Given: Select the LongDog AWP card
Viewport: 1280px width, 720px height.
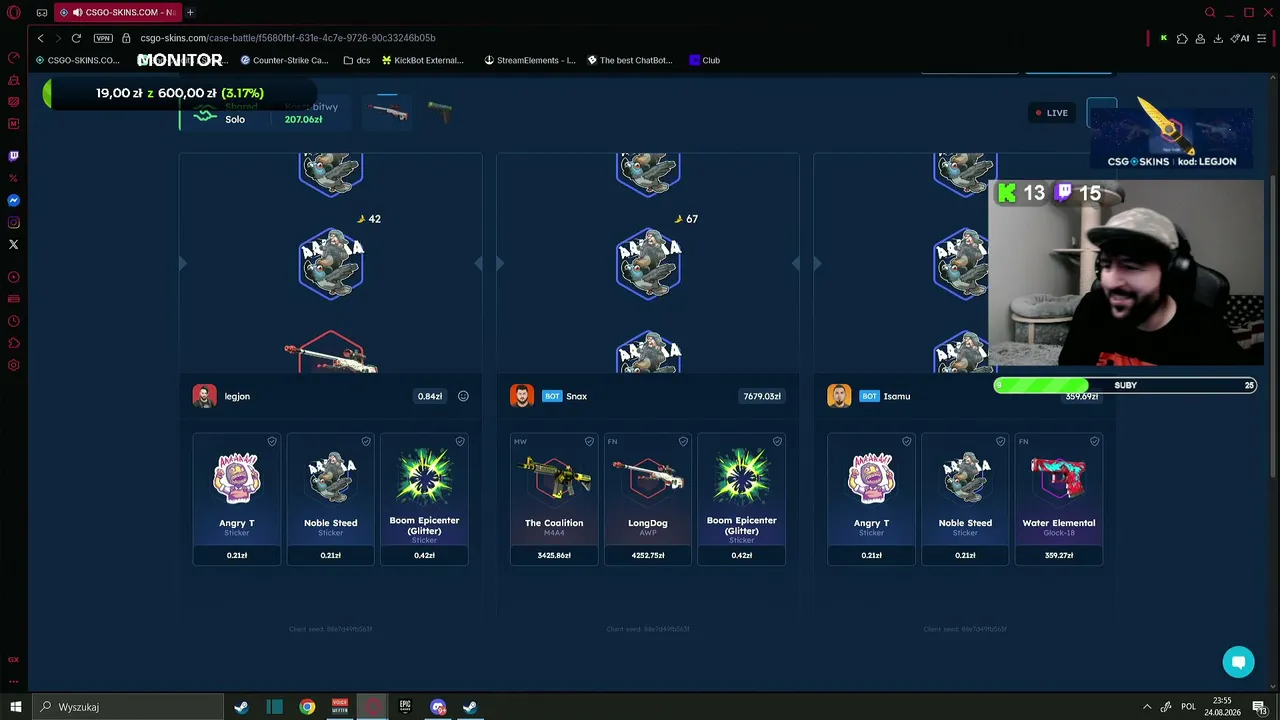Looking at the screenshot, I should (x=648, y=499).
